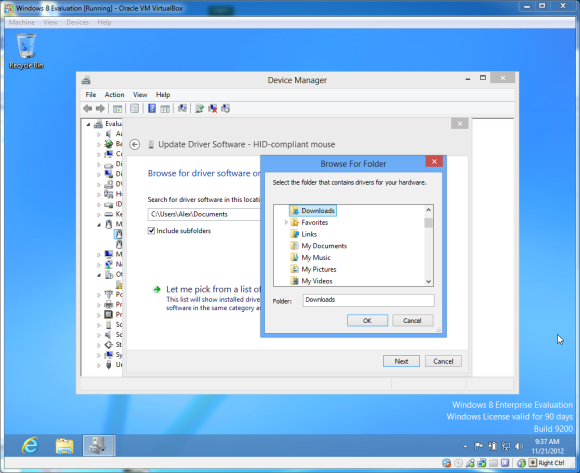Click the VirtualBox mouse integration status icon
The image size is (580, 473).
(x=521, y=463)
